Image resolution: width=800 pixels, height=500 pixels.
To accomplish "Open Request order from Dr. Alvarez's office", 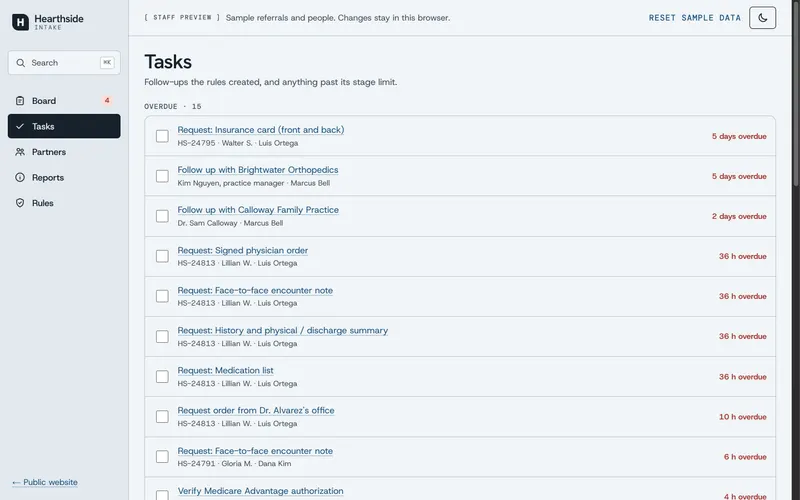I will [x=256, y=411].
